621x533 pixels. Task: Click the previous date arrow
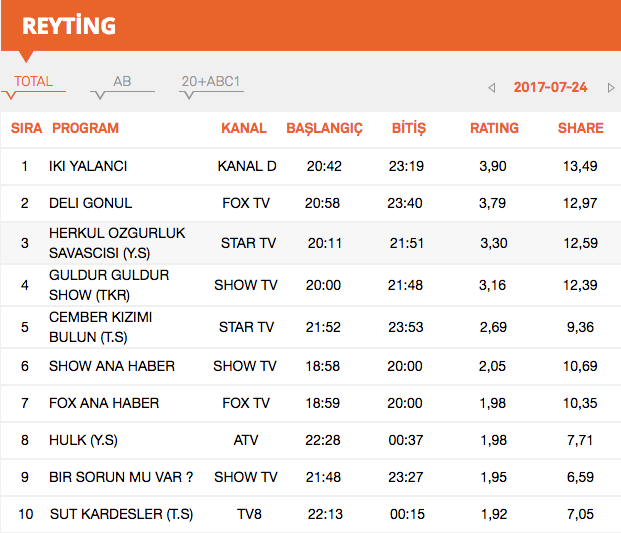tap(492, 88)
